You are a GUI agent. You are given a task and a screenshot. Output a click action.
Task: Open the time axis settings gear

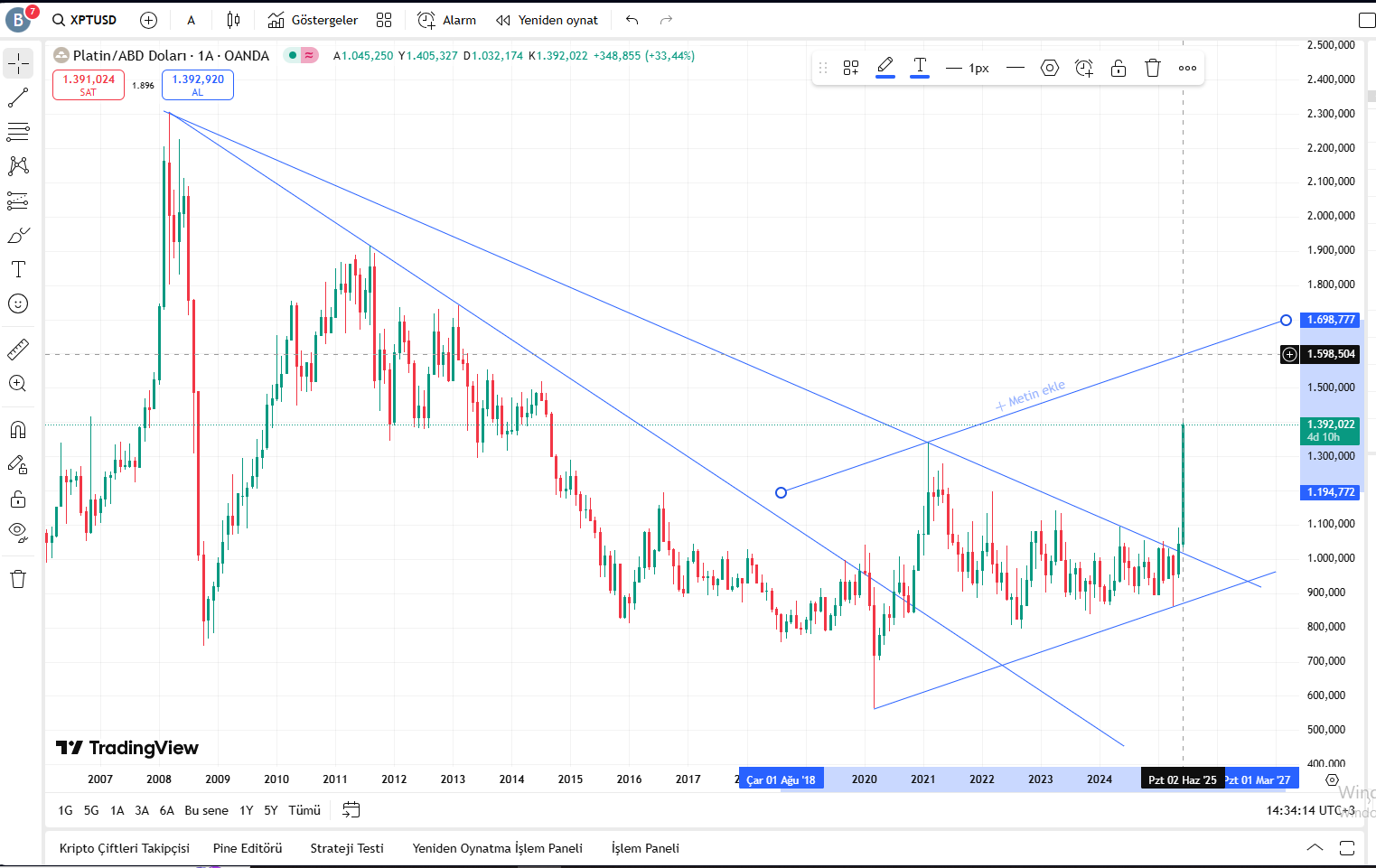click(1332, 779)
